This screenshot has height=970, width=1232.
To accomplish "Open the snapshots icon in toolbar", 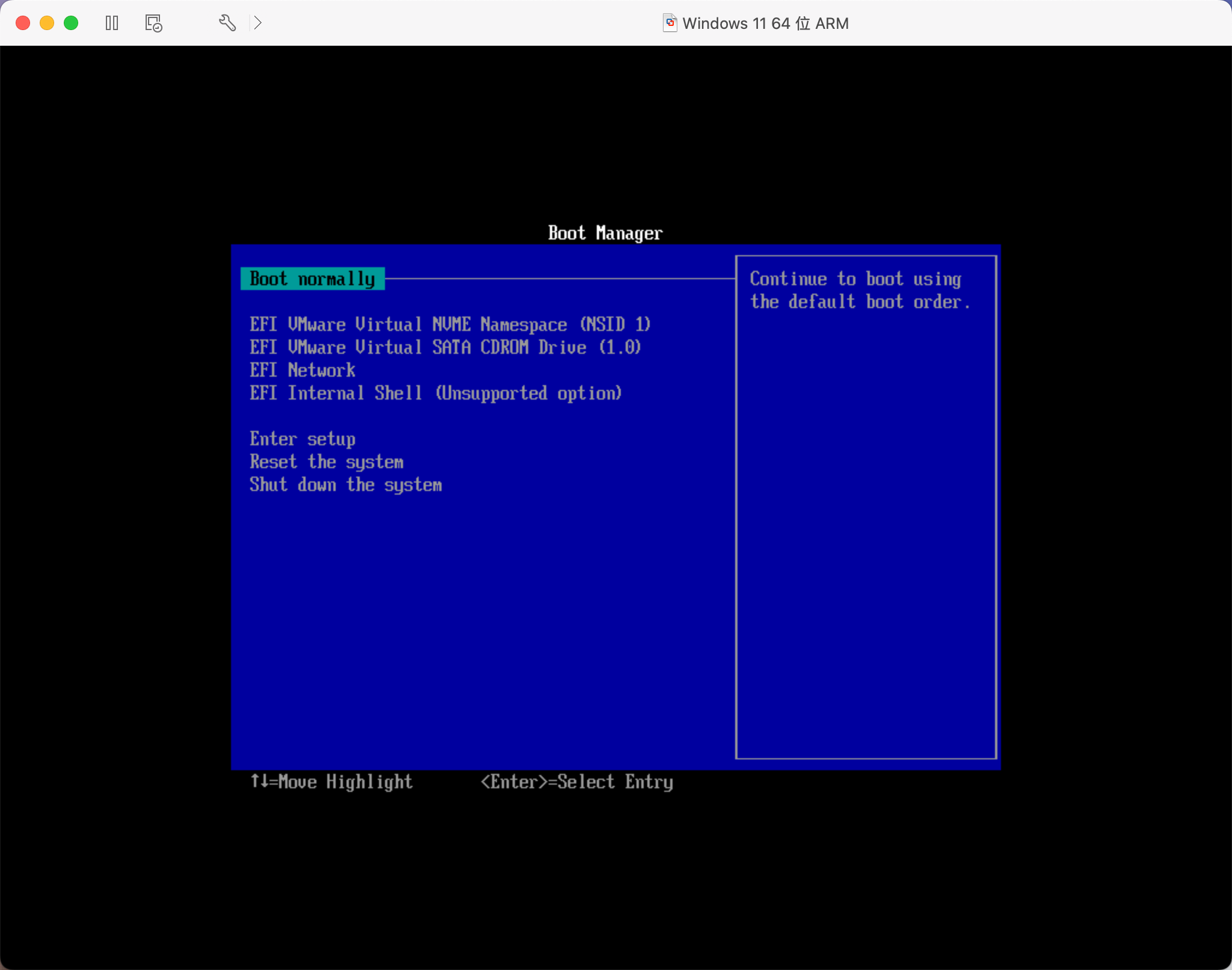I will point(153,23).
